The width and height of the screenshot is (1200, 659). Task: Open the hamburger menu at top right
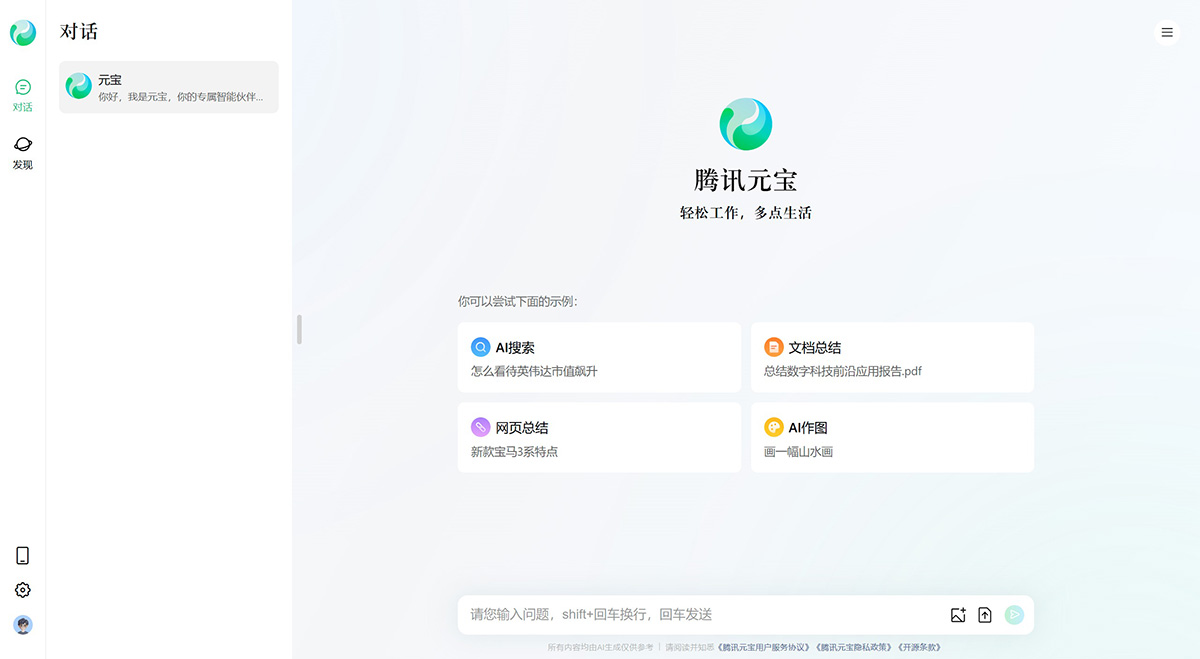[1167, 32]
